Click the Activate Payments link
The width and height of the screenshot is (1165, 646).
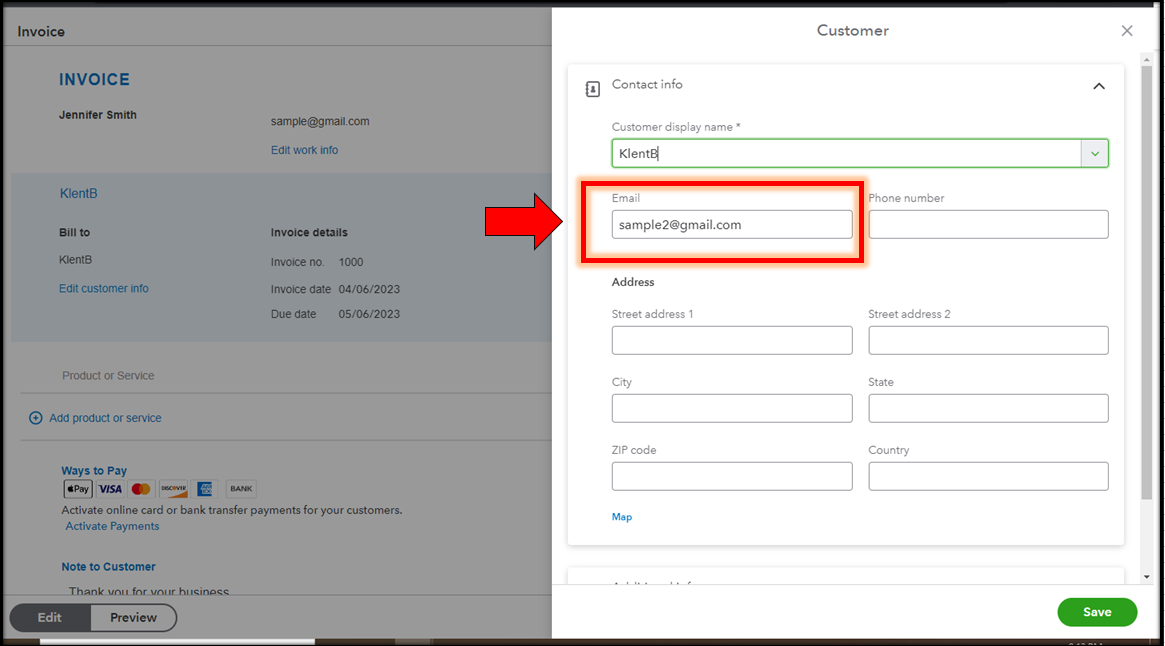(112, 526)
